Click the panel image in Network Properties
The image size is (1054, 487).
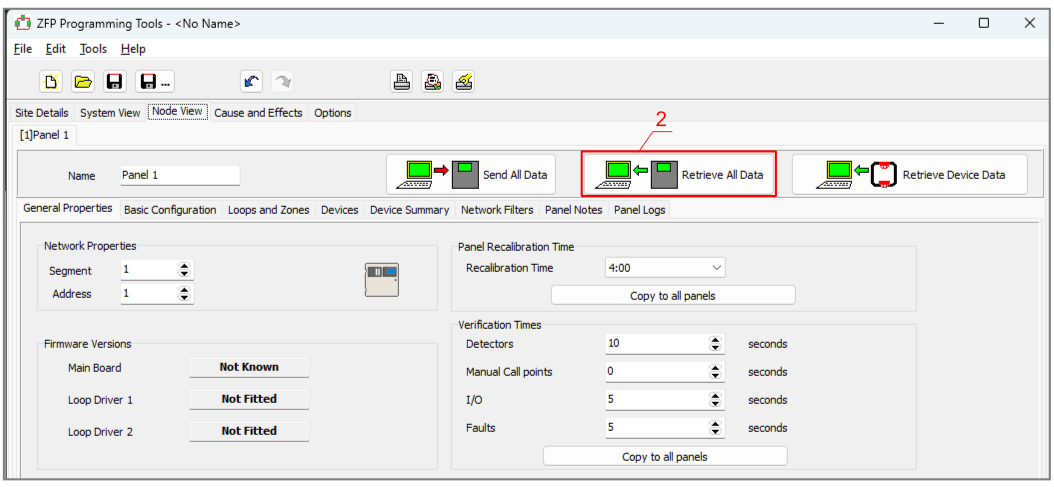point(381,280)
